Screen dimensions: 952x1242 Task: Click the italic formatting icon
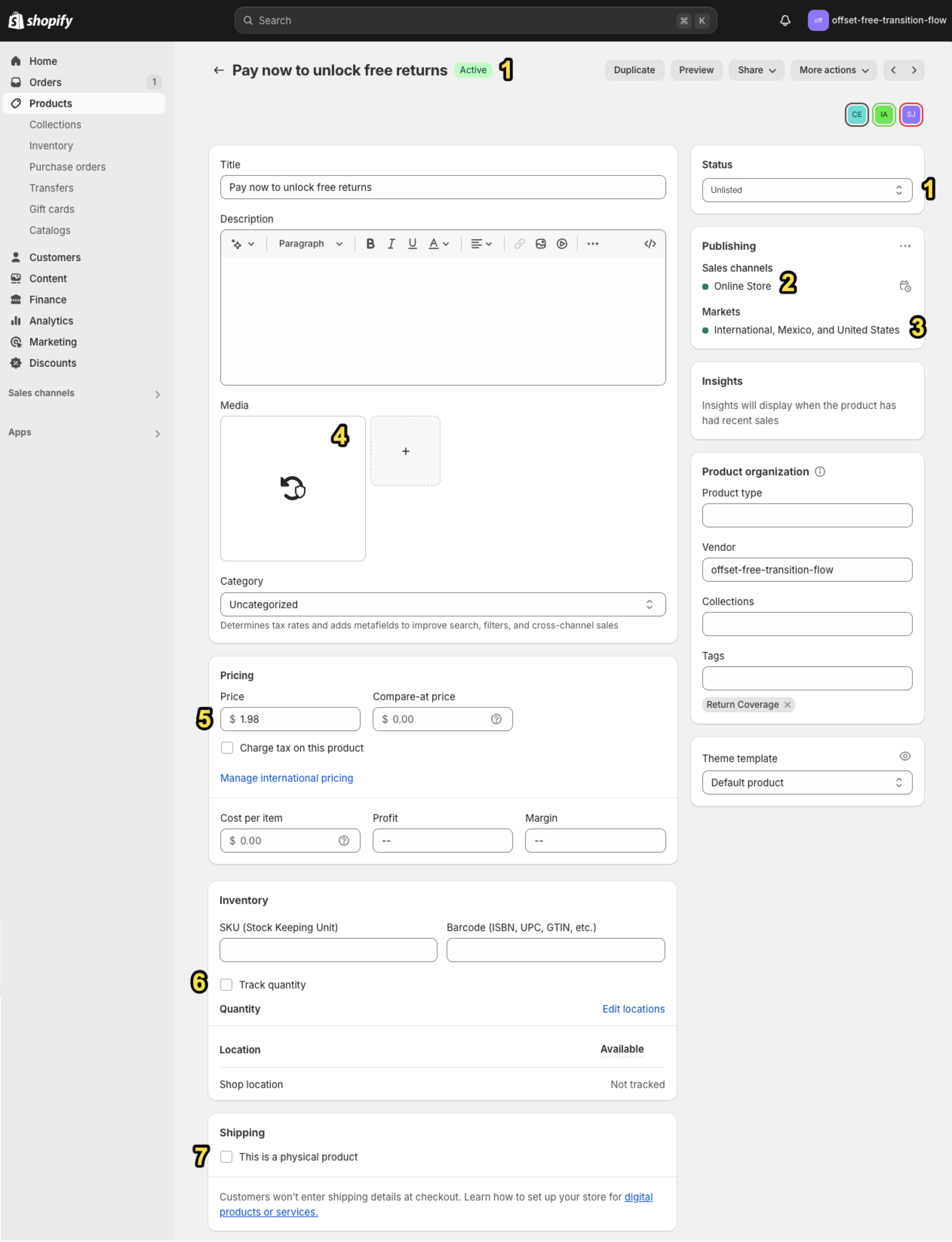[391, 244]
